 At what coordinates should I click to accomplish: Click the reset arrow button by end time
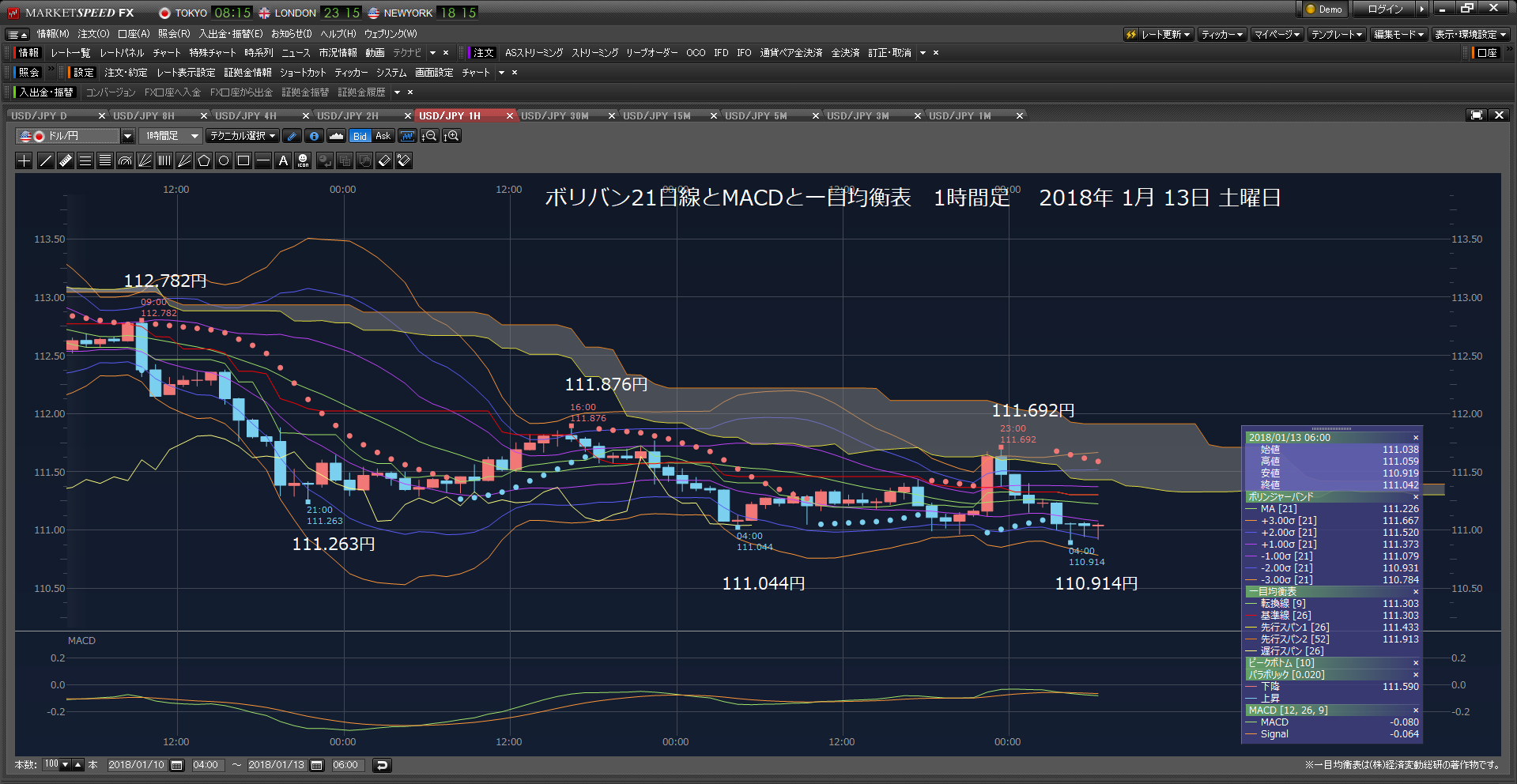pos(382,765)
